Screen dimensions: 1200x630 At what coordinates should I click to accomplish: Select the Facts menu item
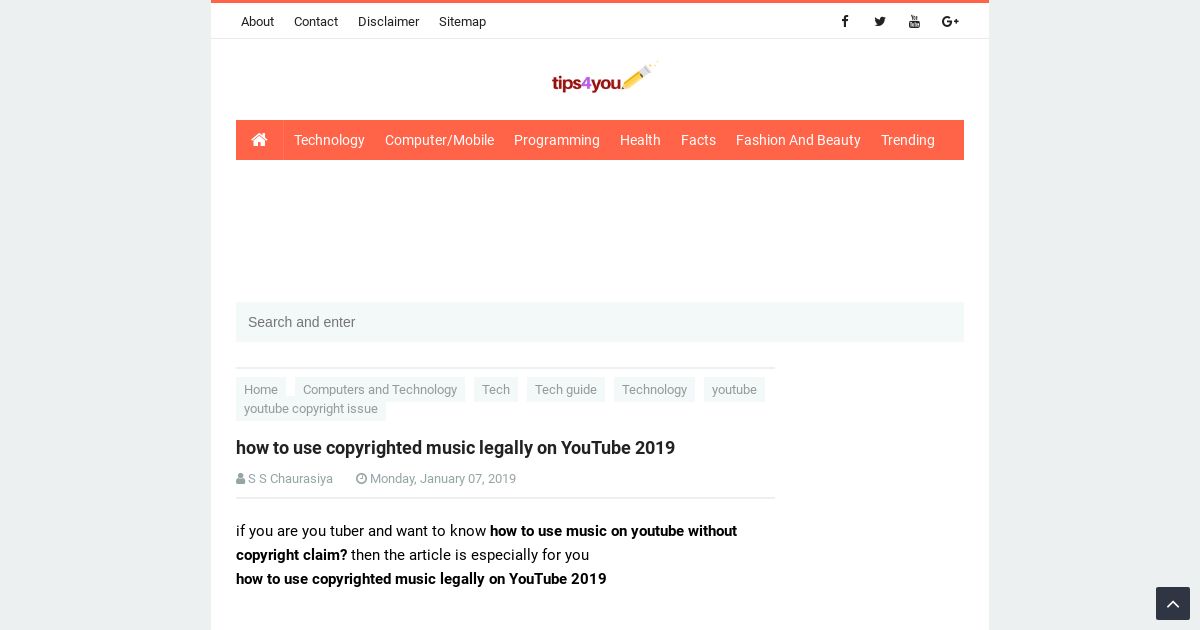[x=698, y=140]
